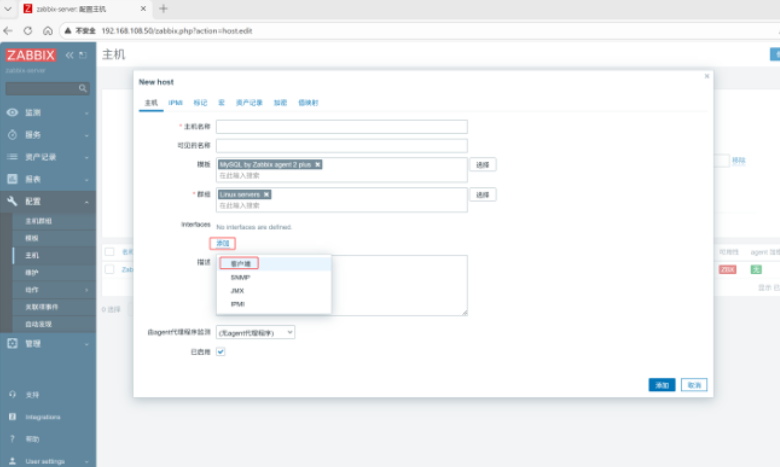This screenshot has width=780, height=467.
Task: Open a new browser tab
Action: (x=163, y=8)
